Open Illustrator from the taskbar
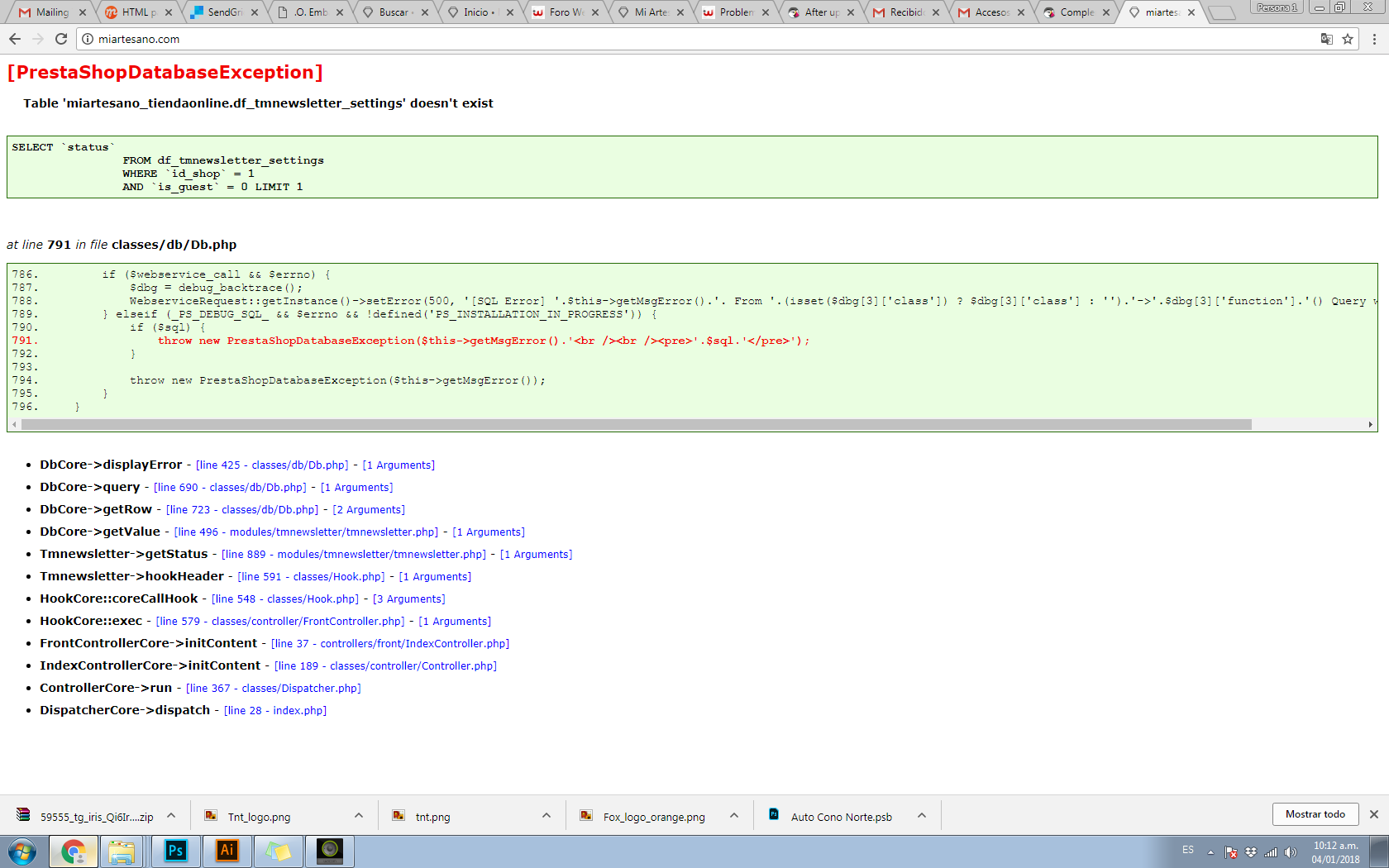Screen dimensions: 1389x868 point(227,851)
